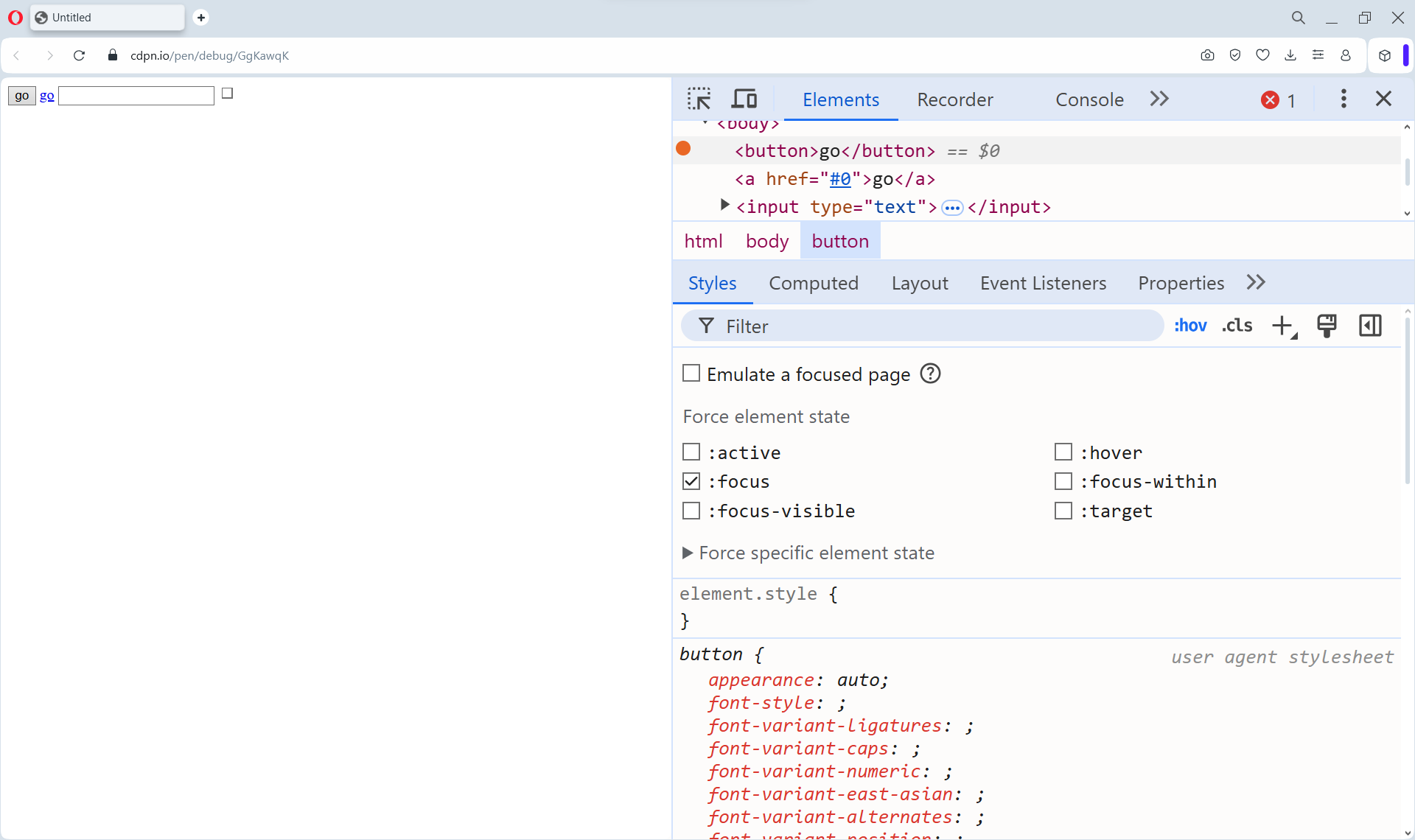Toggle the device toolbar icon

click(x=744, y=99)
